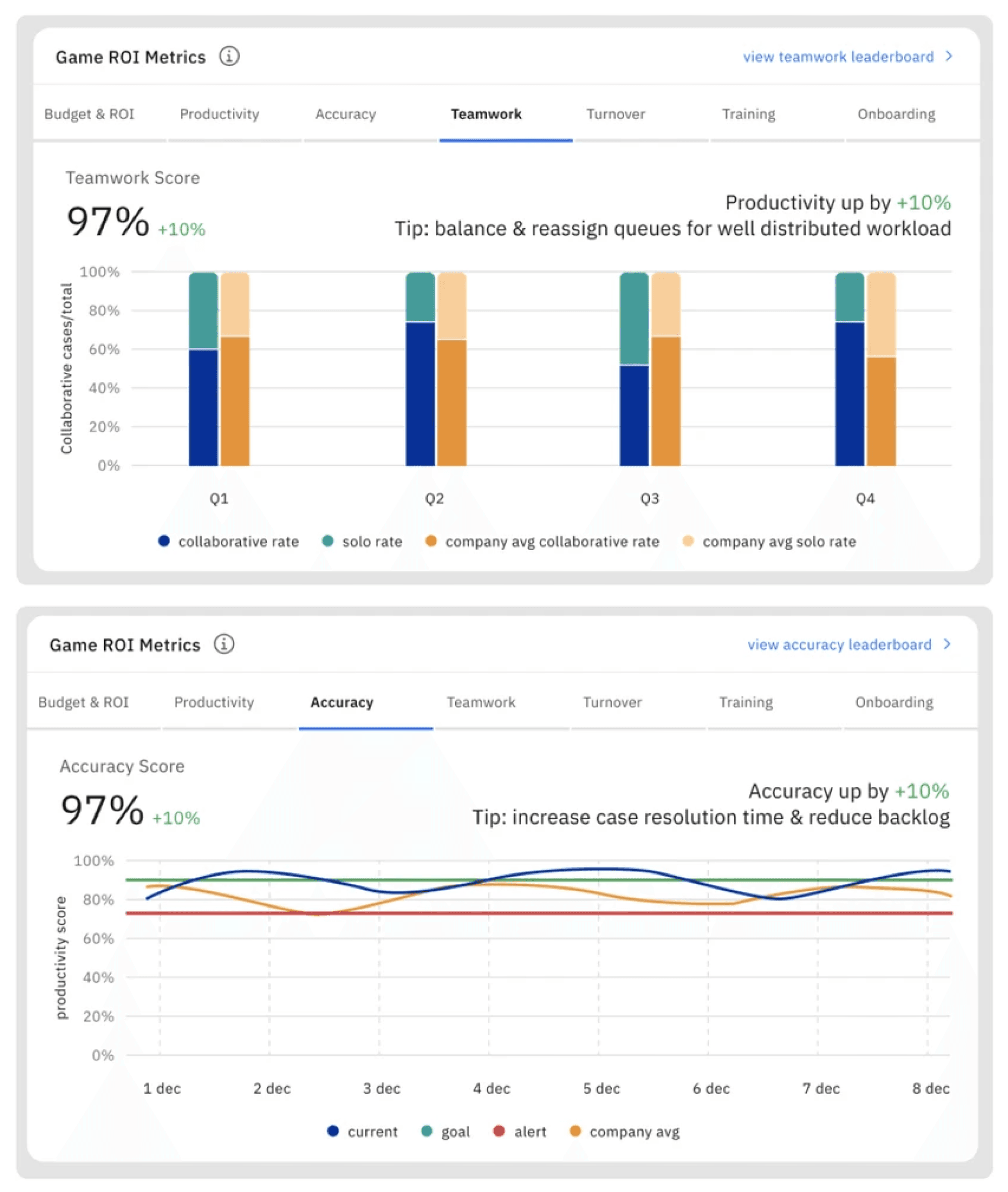The width and height of the screenshot is (1008, 1192).
Task: Click the Accuracy Score 97% value
Action: point(103,810)
